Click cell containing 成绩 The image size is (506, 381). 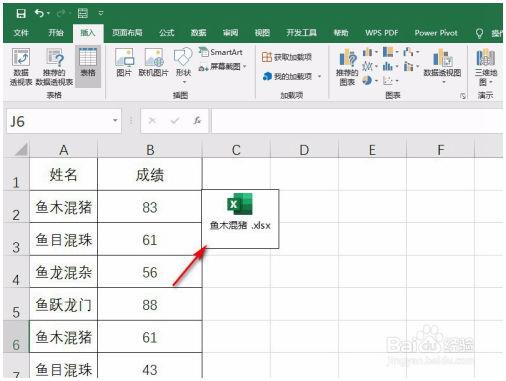pos(150,174)
